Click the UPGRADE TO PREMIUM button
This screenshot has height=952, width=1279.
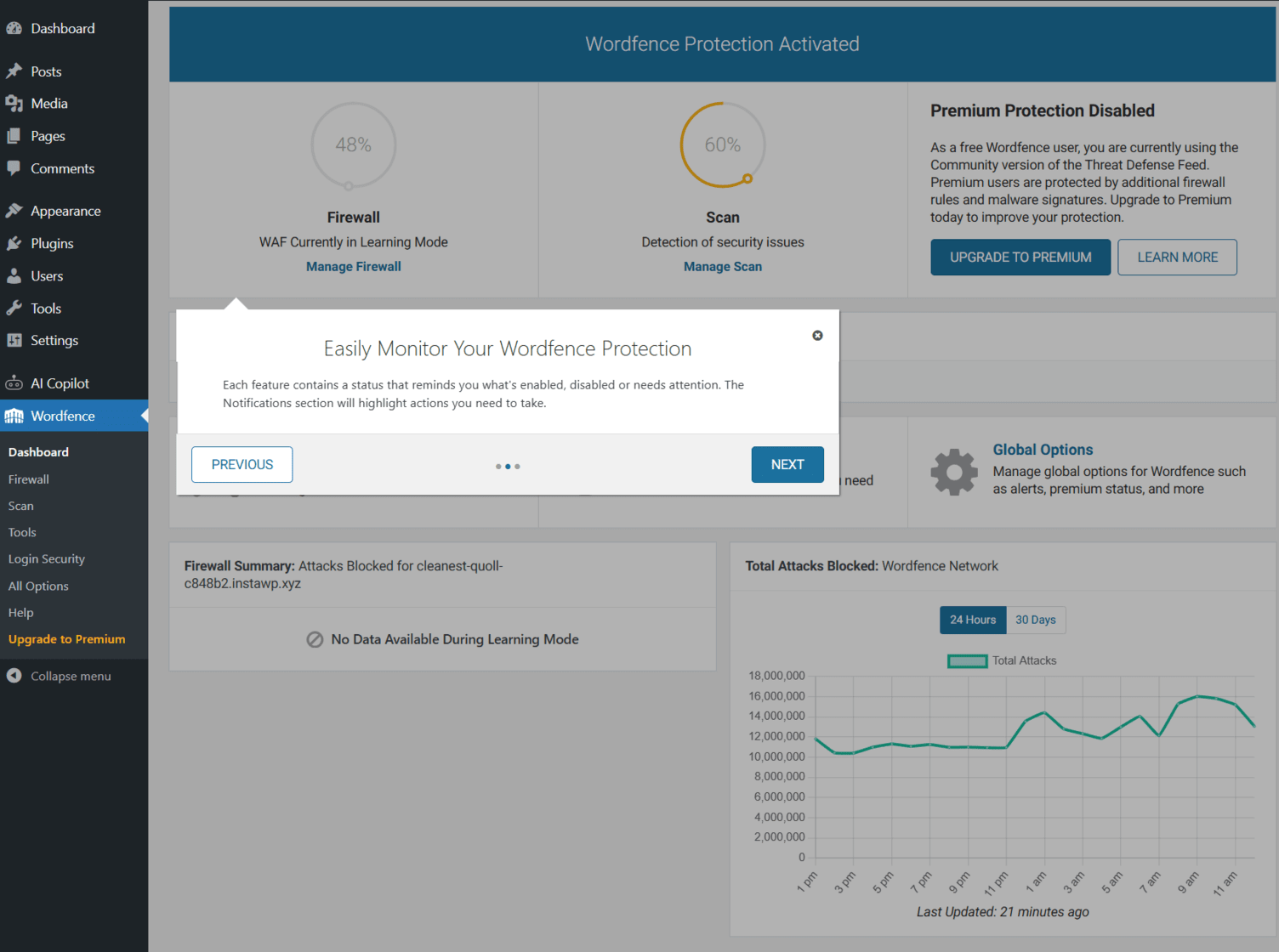1020,258
